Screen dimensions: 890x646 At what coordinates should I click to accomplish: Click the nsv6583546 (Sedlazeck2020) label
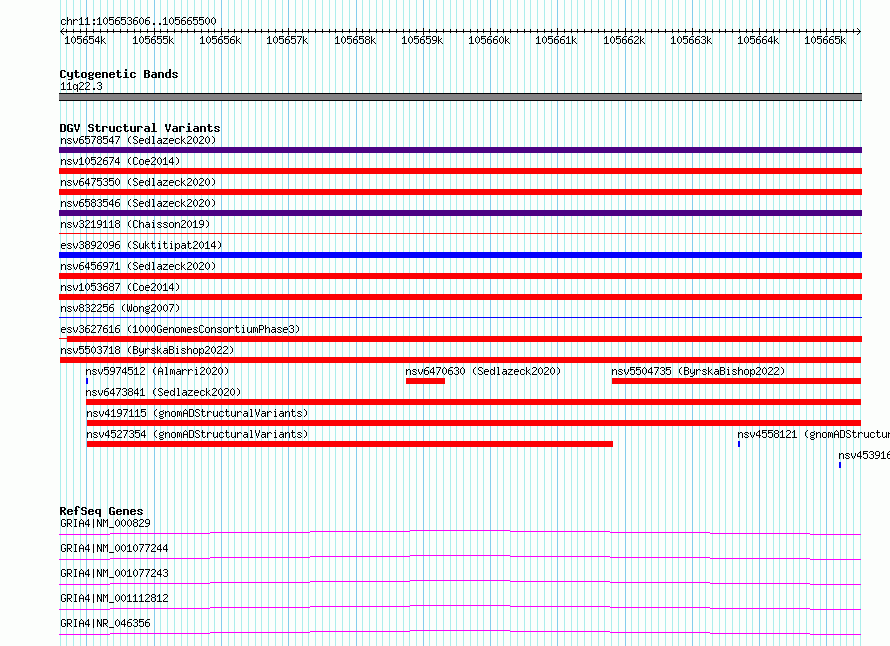point(138,203)
